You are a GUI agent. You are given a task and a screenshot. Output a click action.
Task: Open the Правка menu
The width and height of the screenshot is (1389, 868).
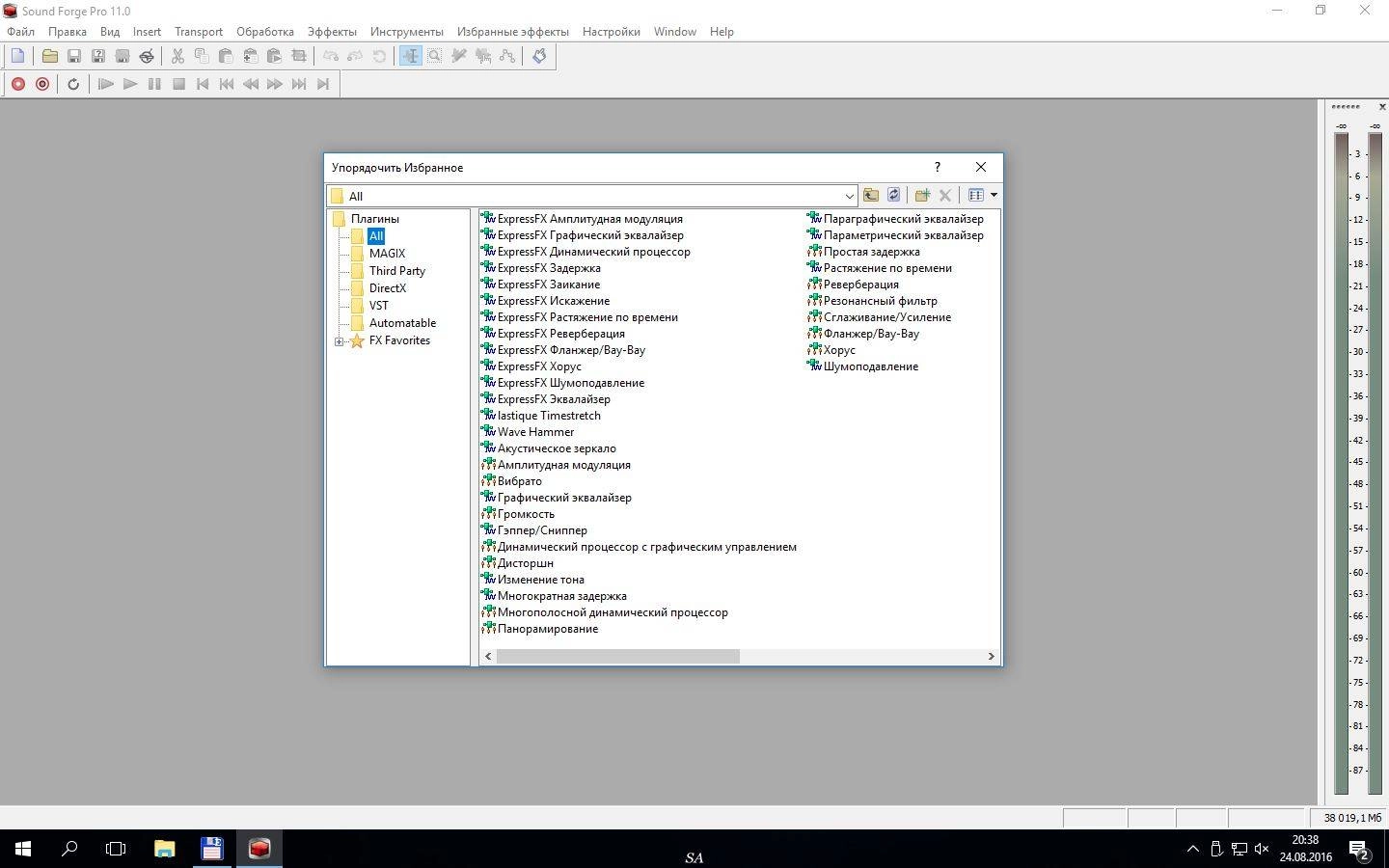point(68,32)
